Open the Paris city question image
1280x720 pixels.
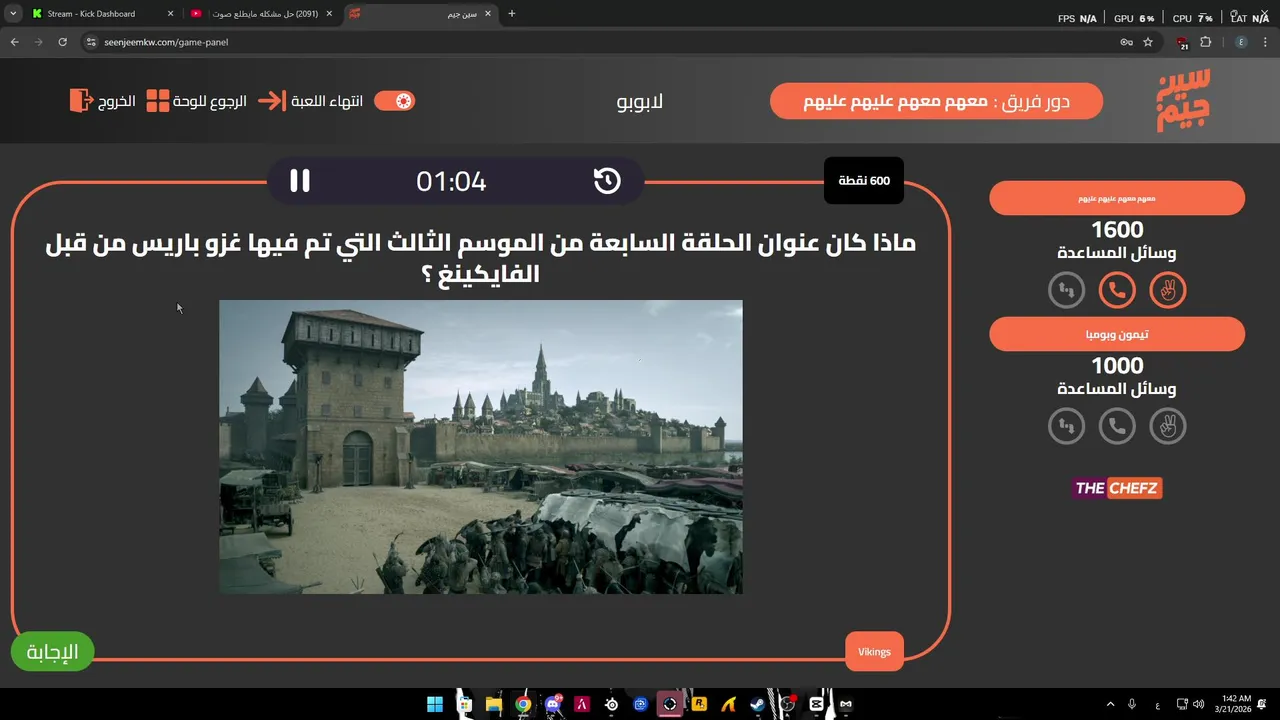pyautogui.click(x=481, y=447)
